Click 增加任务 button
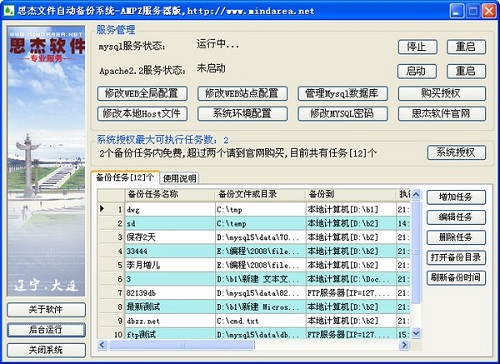 coord(456,197)
